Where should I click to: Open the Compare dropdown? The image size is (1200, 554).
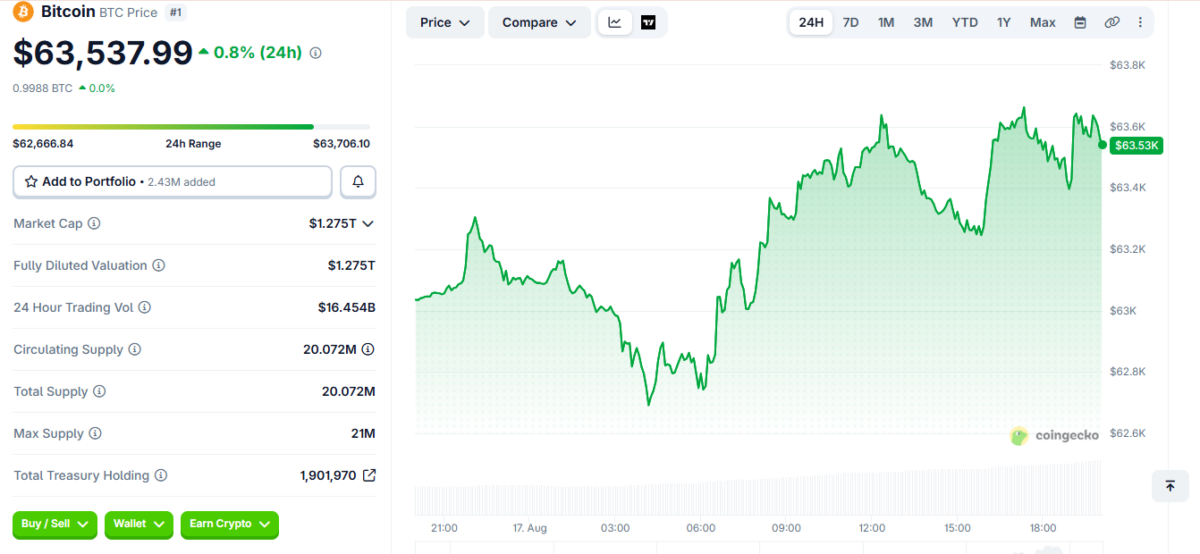[539, 22]
